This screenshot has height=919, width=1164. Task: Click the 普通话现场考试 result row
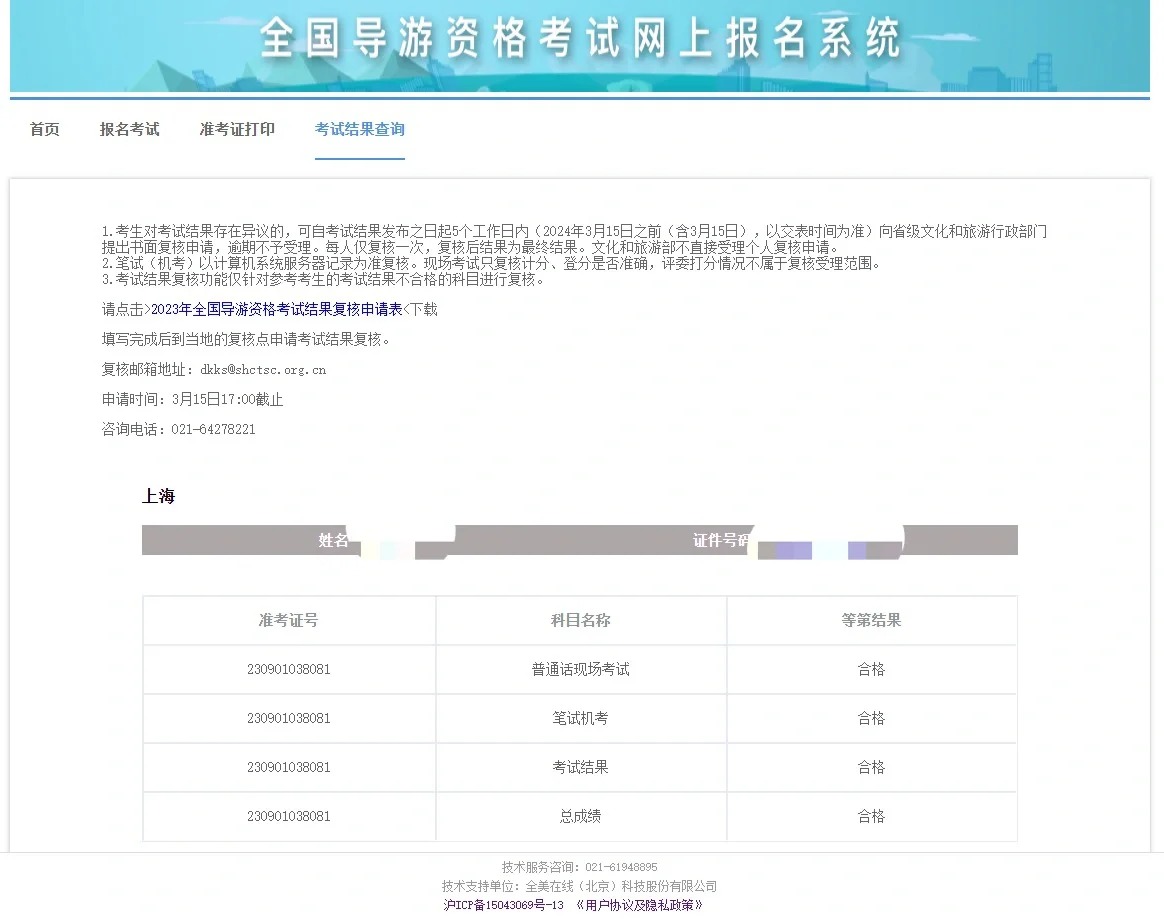click(580, 669)
